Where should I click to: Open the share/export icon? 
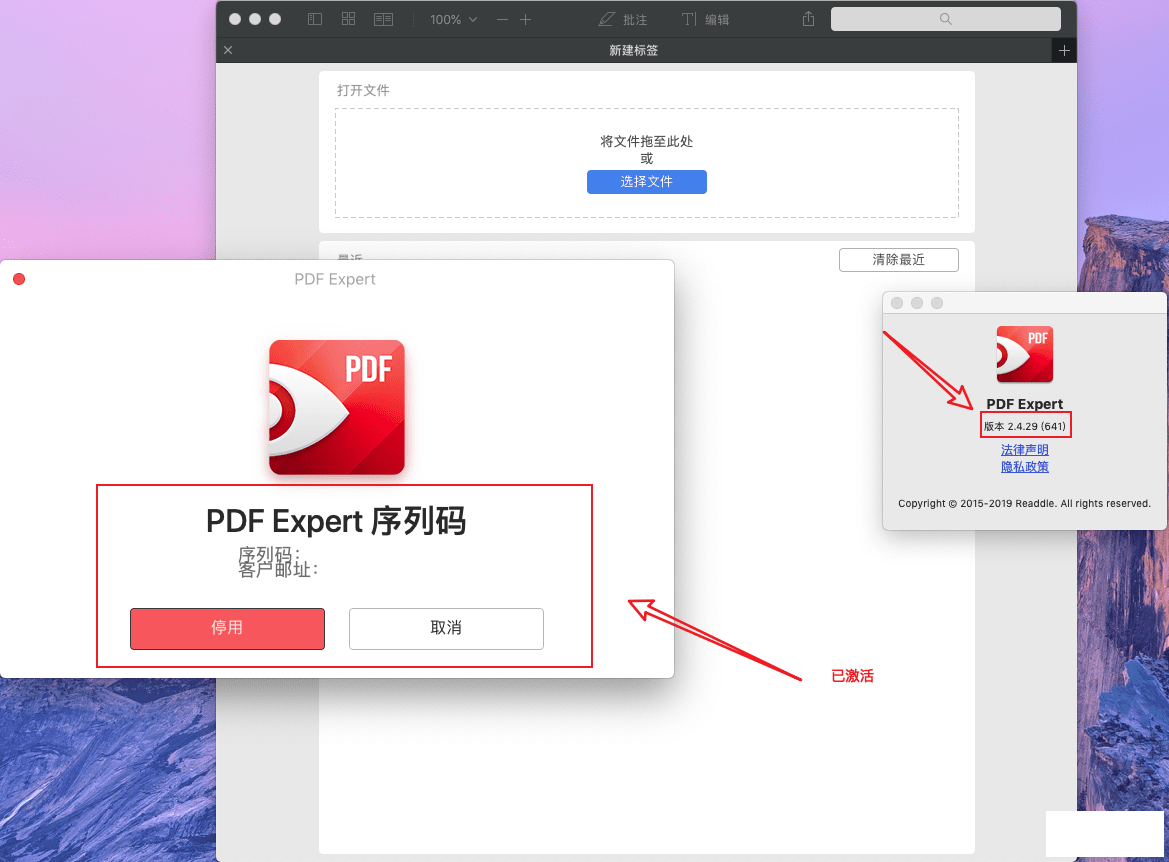(x=808, y=19)
